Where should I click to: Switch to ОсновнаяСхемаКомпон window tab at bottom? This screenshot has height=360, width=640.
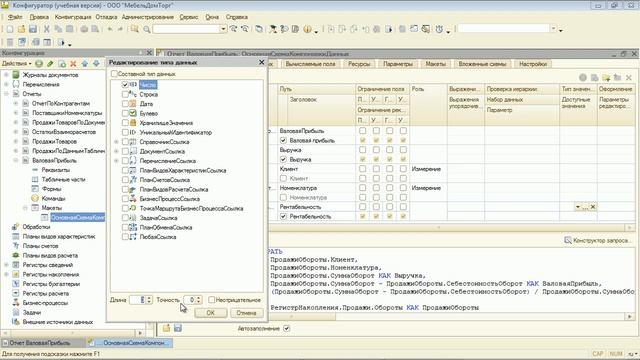point(130,343)
